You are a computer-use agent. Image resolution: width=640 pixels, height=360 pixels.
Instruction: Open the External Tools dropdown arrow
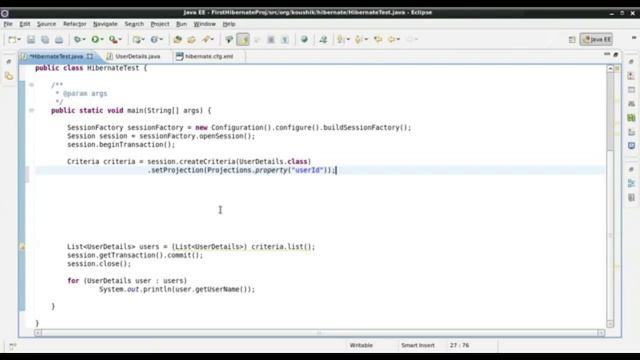pyautogui.click(x=120, y=40)
